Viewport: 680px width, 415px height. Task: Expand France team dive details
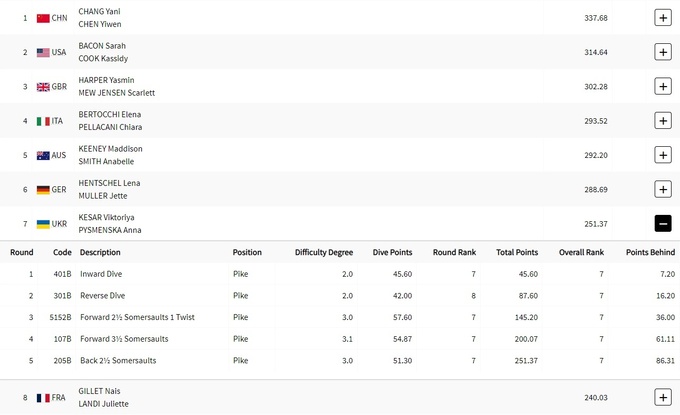click(x=662, y=398)
